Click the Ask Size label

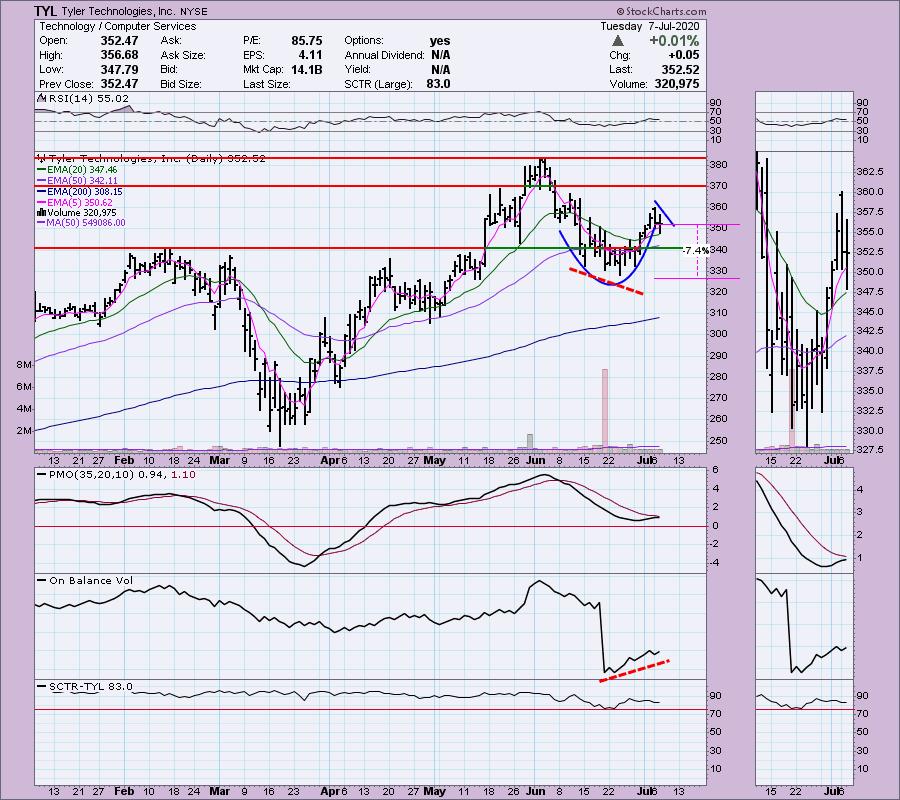(183, 55)
